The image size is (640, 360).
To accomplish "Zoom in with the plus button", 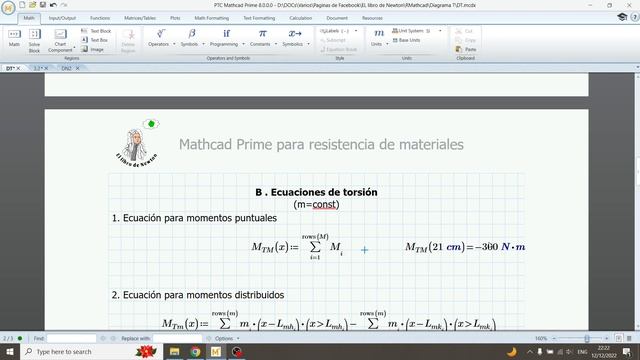I will click(607, 338).
